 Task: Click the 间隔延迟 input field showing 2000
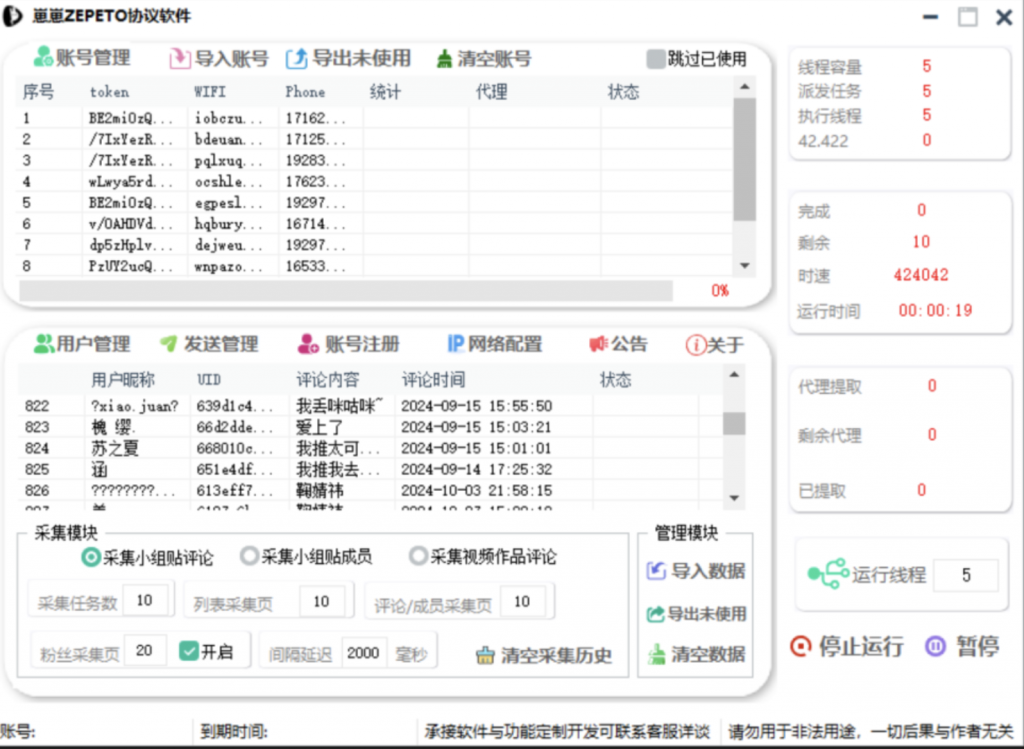[x=363, y=652]
